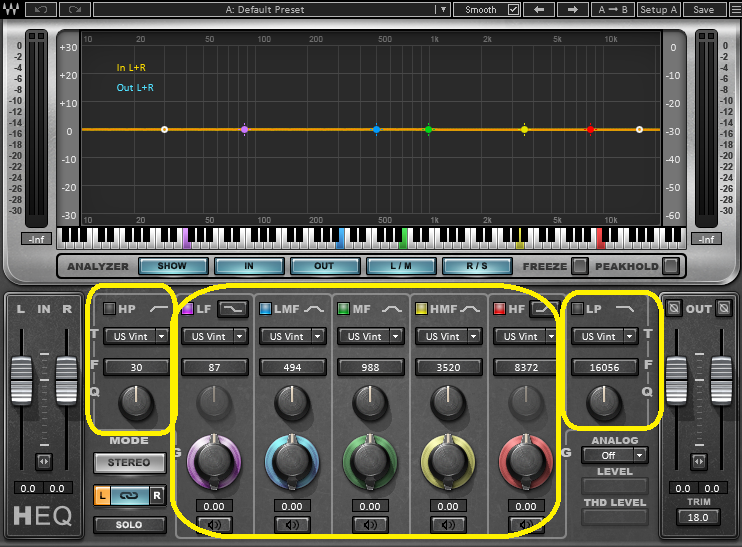This screenshot has width=742, height=547.
Task: Load the next preset with right arrow
Action: (572, 9)
